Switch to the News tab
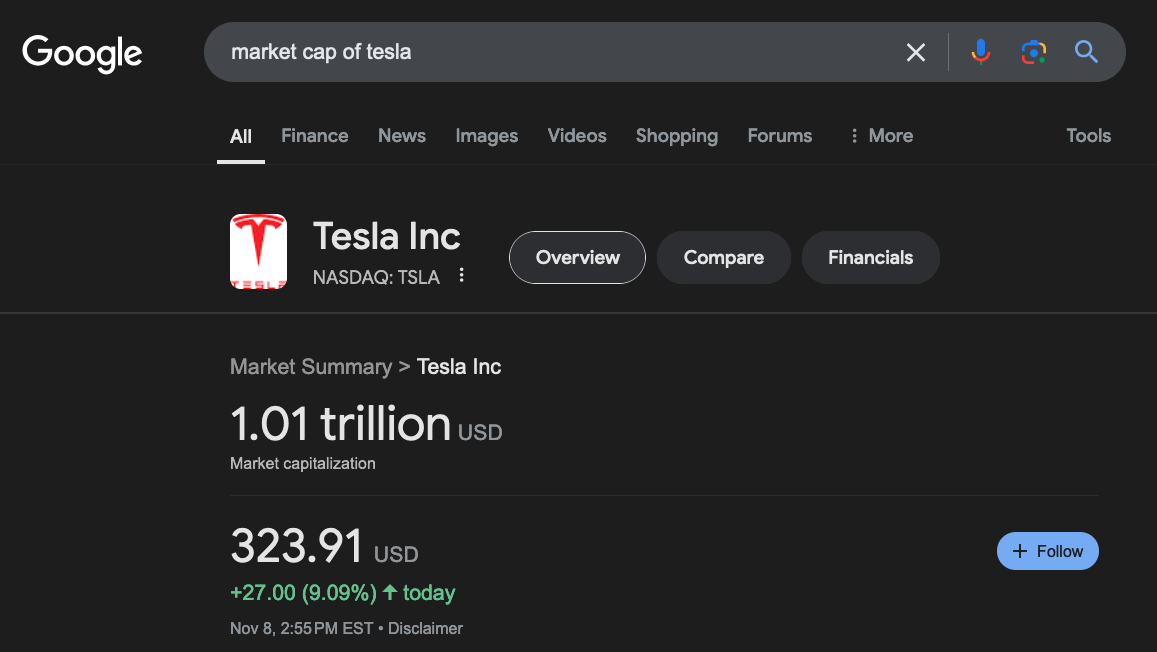 [x=401, y=136]
